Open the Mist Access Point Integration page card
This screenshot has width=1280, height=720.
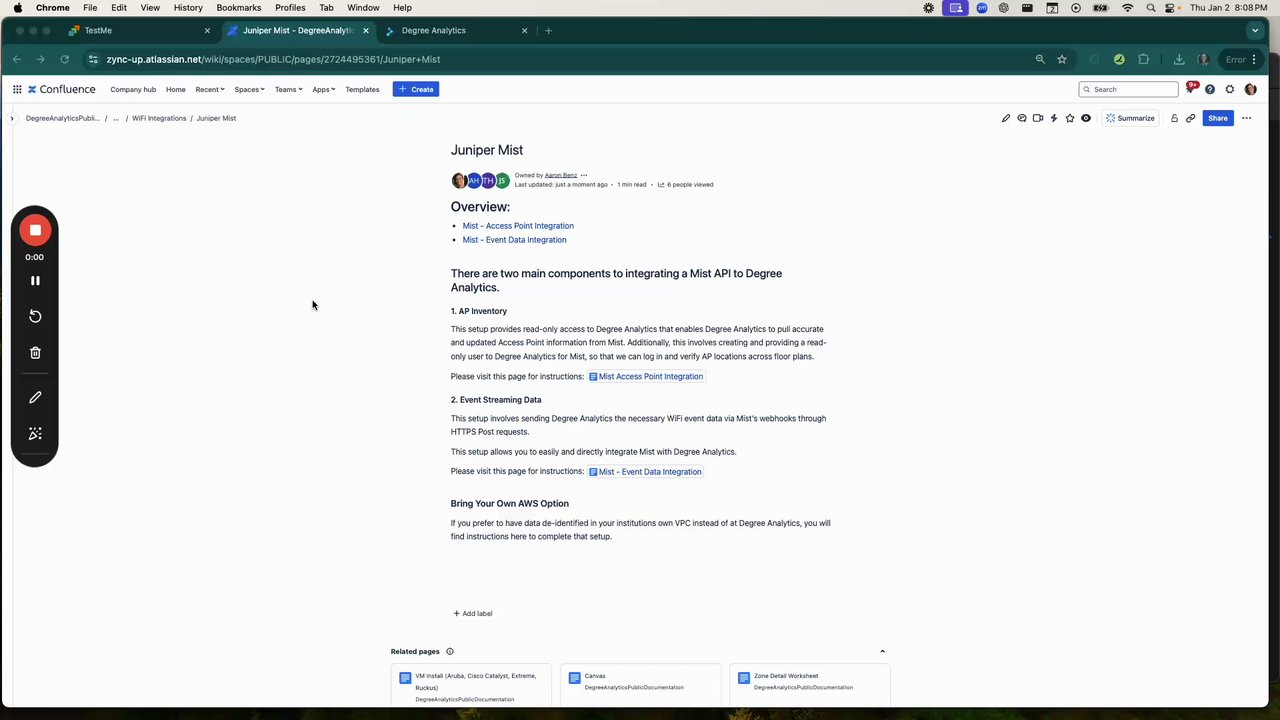646,377
